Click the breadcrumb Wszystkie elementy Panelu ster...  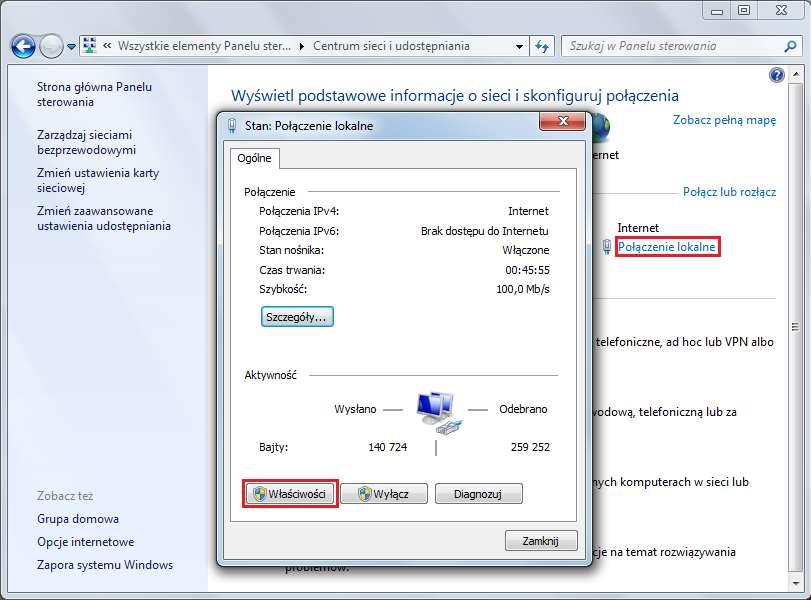tap(204, 46)
